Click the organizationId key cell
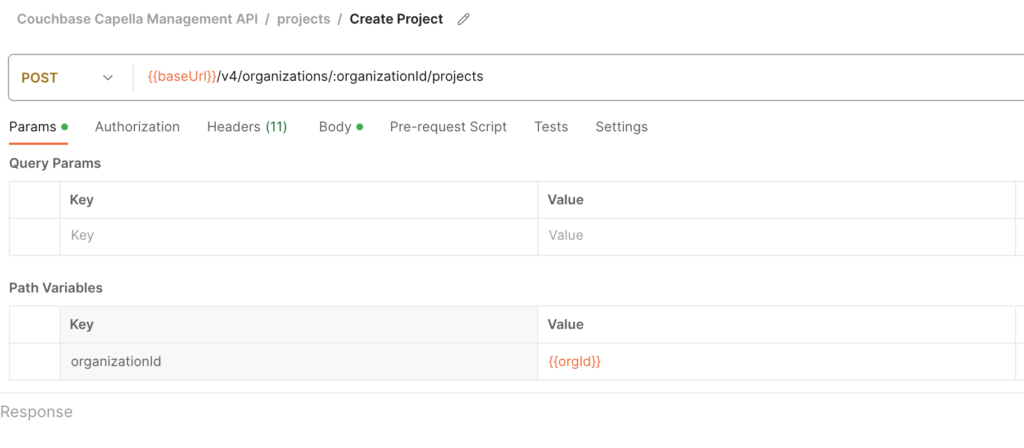 coord(299,361)
